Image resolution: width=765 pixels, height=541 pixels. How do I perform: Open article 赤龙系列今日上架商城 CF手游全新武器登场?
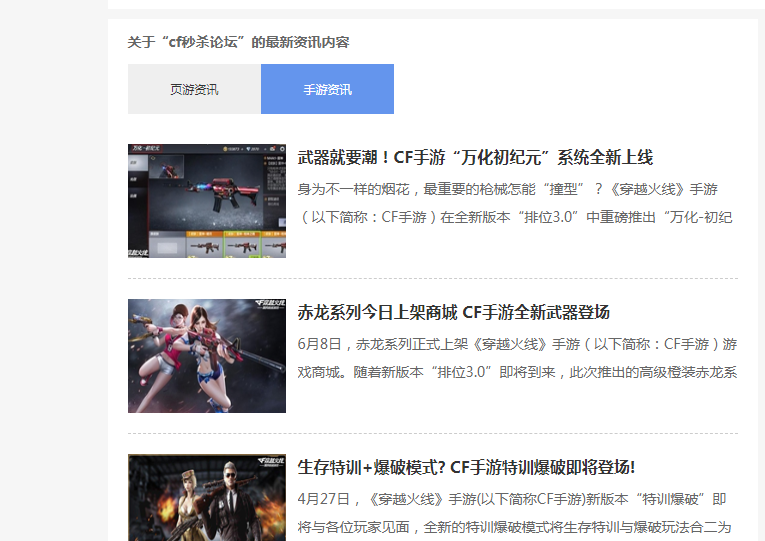coord(454,312)
